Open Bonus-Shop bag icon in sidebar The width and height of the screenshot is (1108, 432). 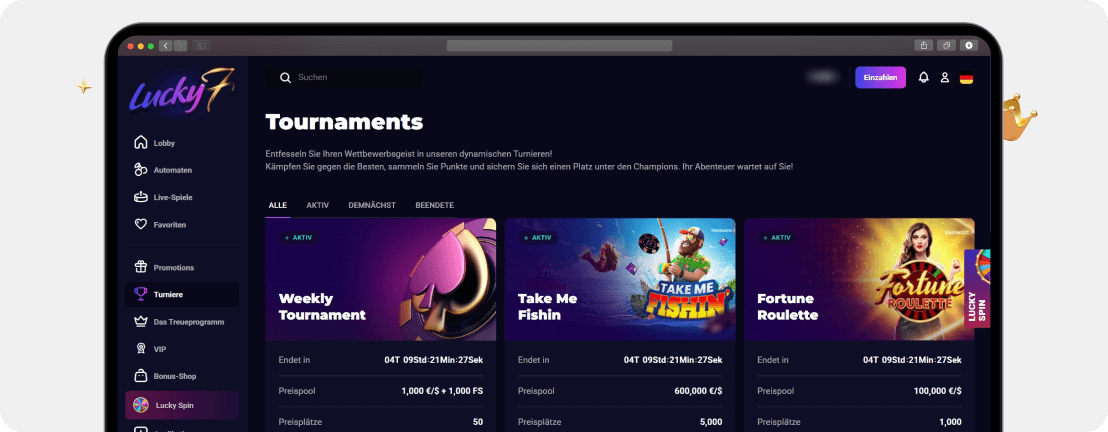[x=141, y=376]
